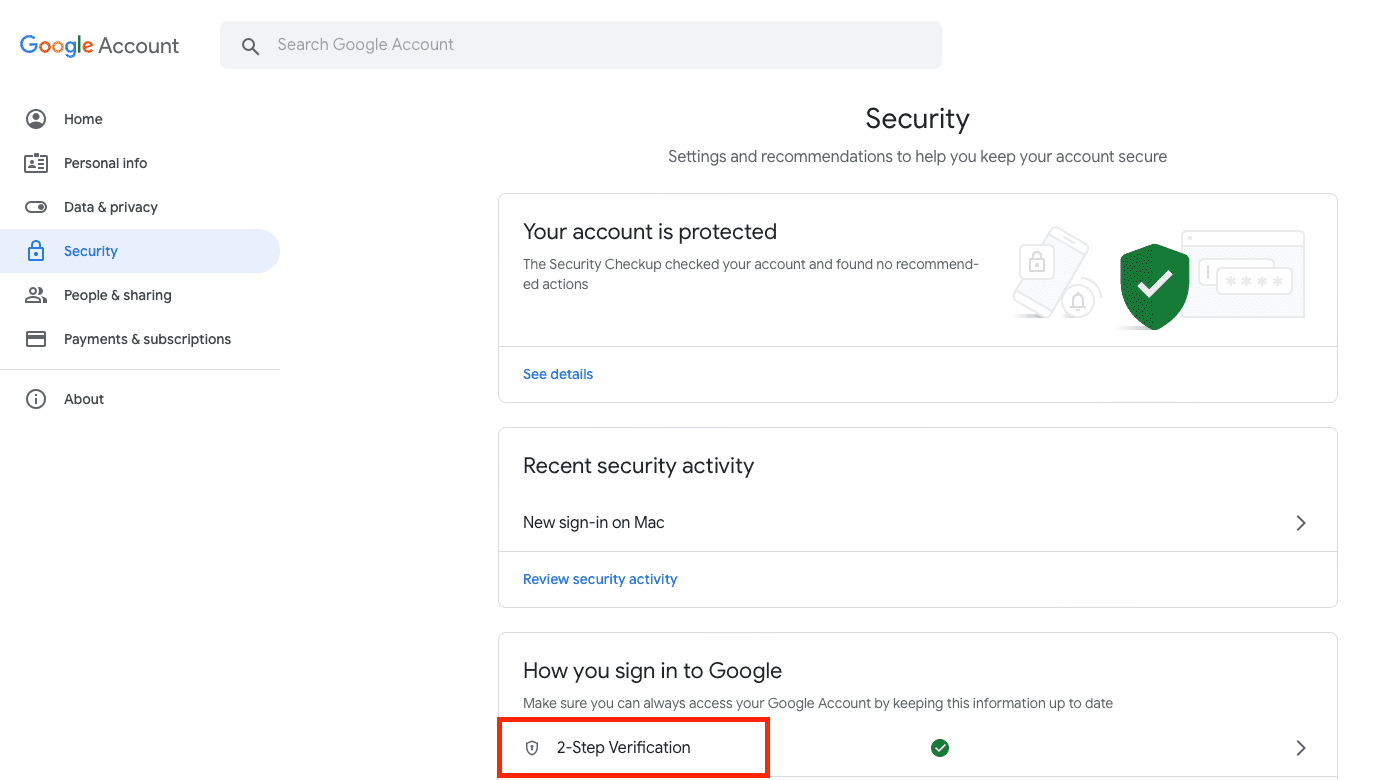The width and height of the screenshot is (1382, 780).
Task: Open the Data & privacy menu item
Action: [111, 207]
